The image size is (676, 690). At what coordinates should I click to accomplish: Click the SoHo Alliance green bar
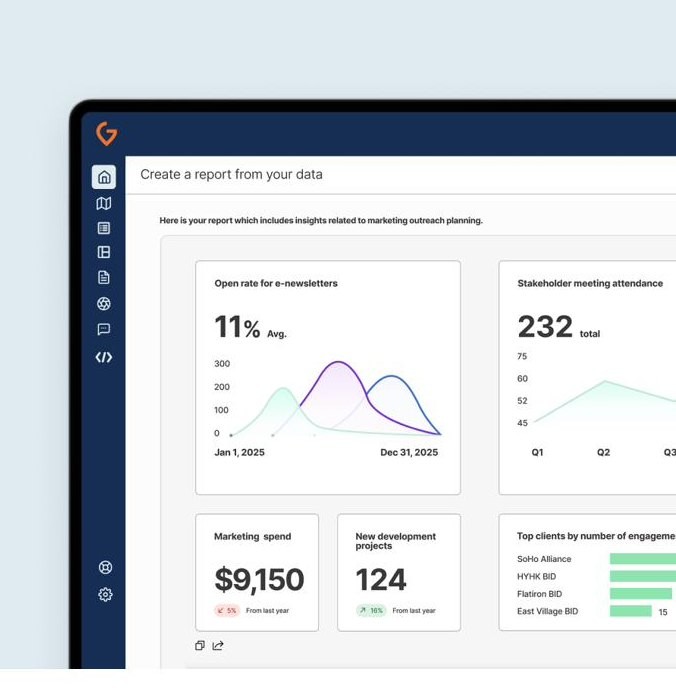pos(643,559)
